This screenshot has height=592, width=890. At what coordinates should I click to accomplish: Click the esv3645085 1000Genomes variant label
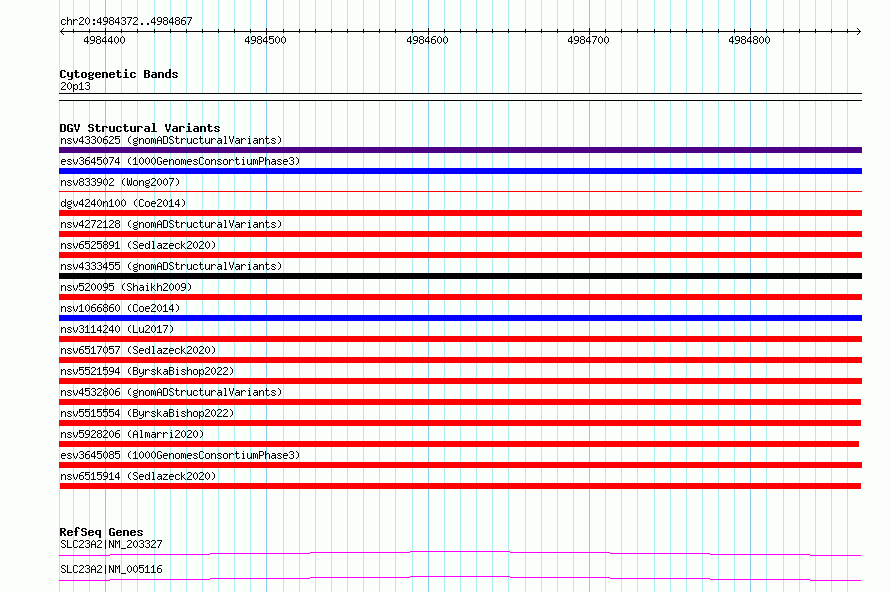pos(180,455)
